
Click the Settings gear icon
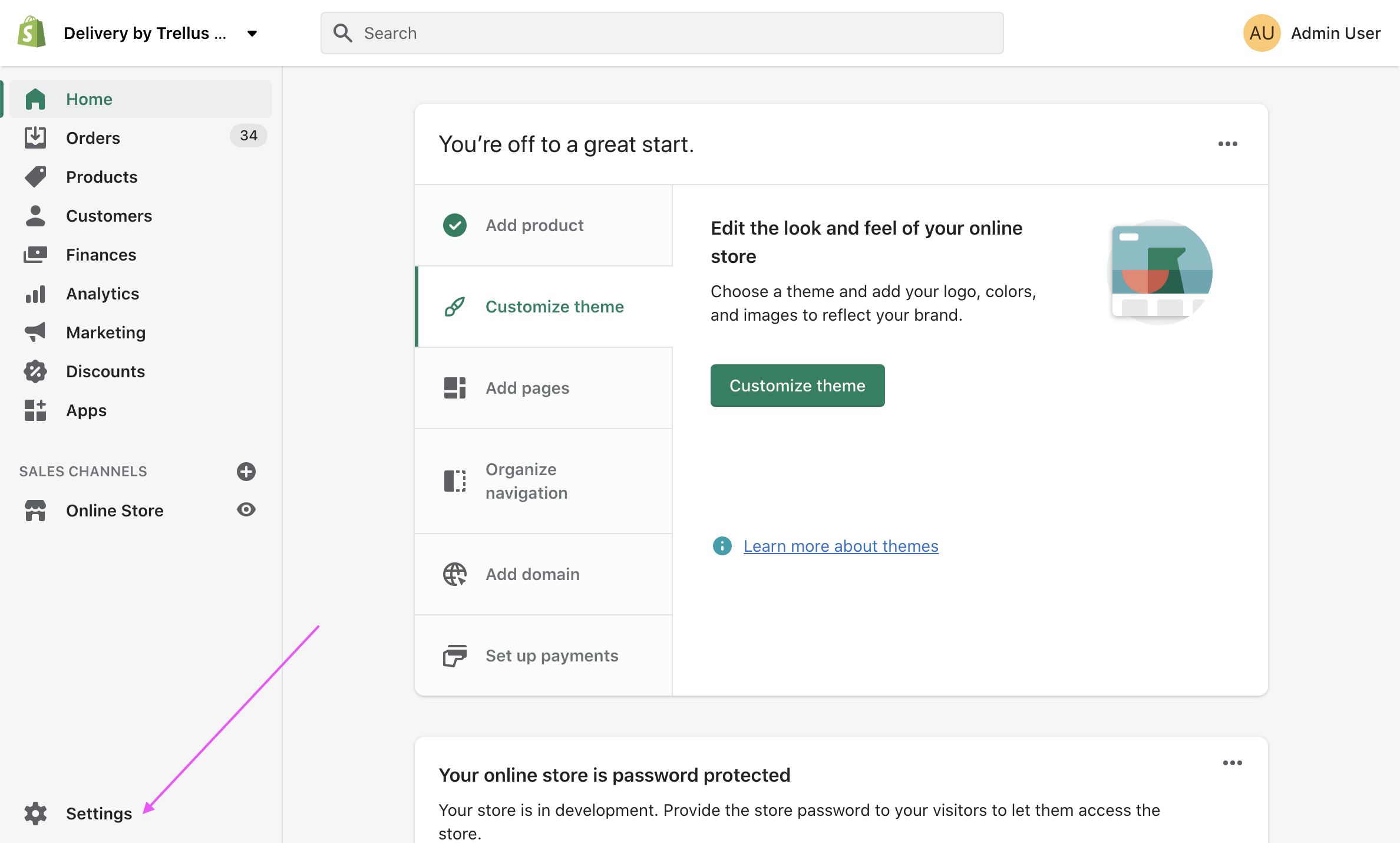click(35, 814)
